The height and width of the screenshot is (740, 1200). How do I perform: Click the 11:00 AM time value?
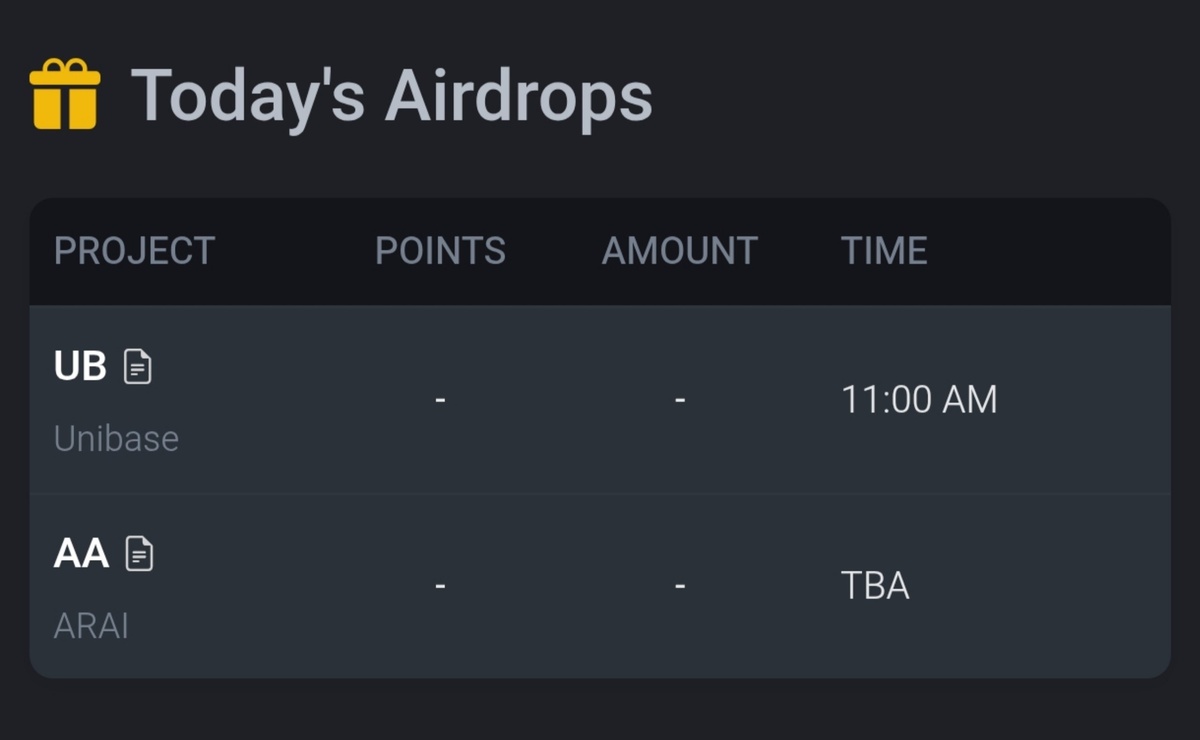coord(919,400)
